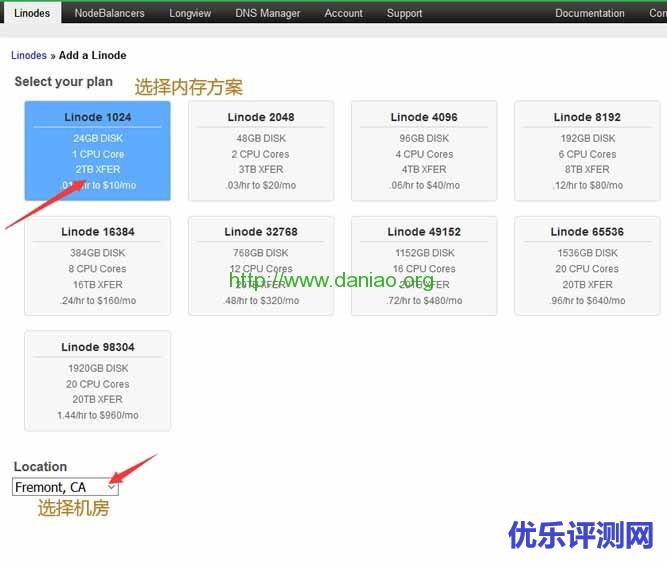
Task: Open the Linodes tab
Action: [32, 13]
